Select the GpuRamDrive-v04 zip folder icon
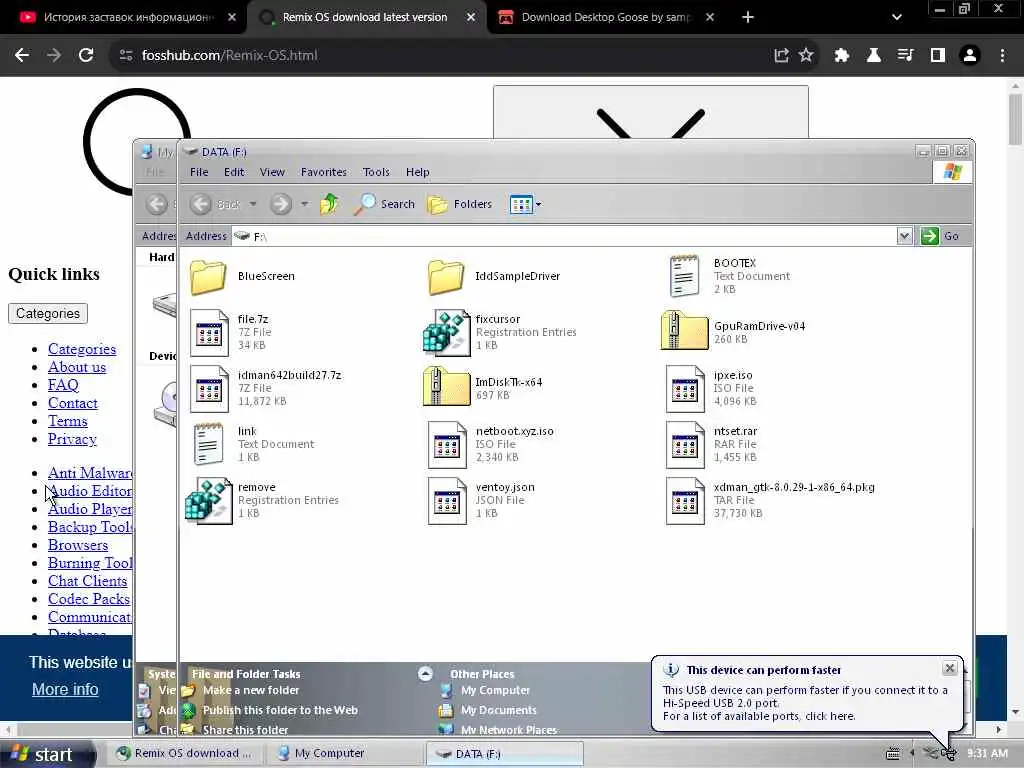1024x768 pixels. [684, 332]
